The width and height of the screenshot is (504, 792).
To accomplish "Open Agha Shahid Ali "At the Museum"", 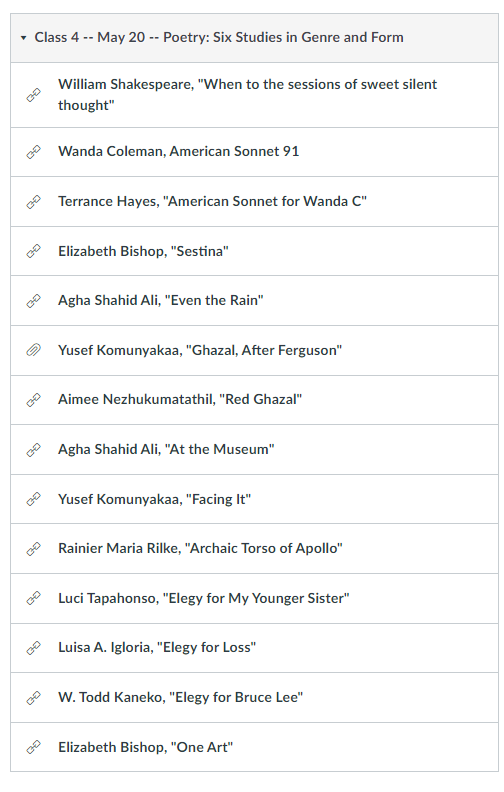I will 166,449.
